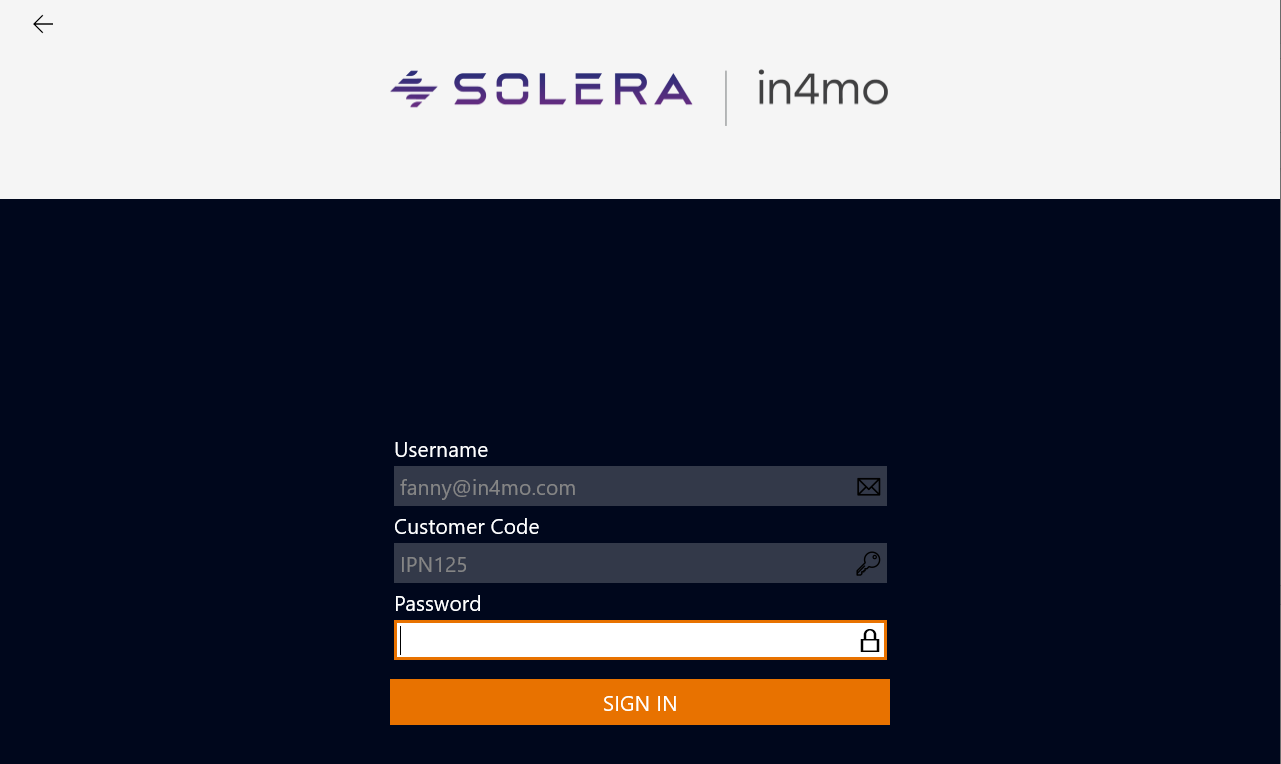The width and height of the screenshot is (1281, 764).
Task: Click the padlock icon in Password field
Action: [870, 641]
